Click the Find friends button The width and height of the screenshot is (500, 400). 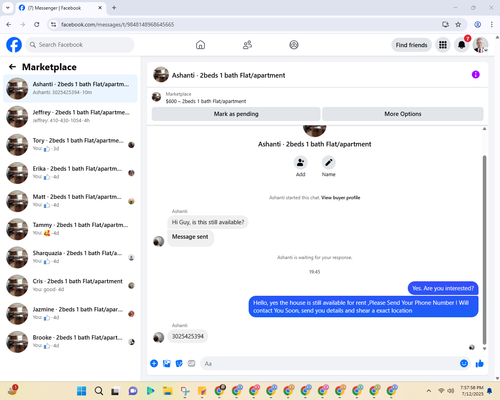click(x=411, y=45)
